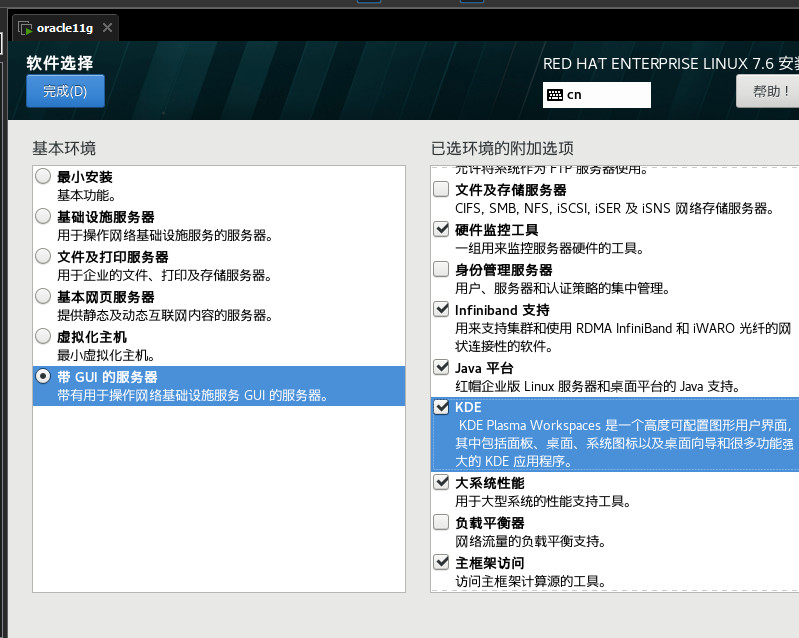This screenshot has width=799, height=638.
Task: Uncheck 硬件监控工具 add-on
Action: (441, 229)
